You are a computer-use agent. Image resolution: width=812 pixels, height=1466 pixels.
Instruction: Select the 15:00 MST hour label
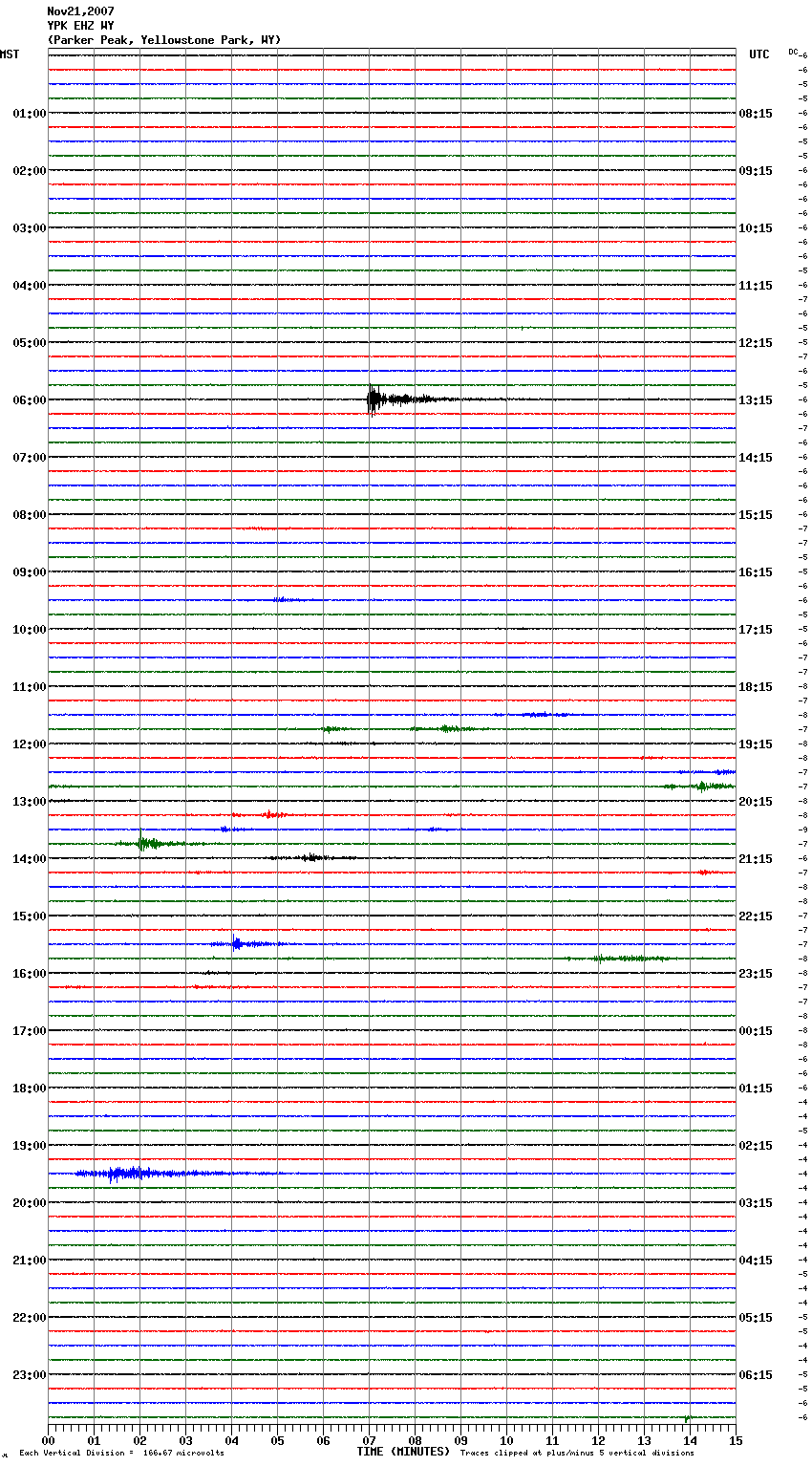[30, 916]
